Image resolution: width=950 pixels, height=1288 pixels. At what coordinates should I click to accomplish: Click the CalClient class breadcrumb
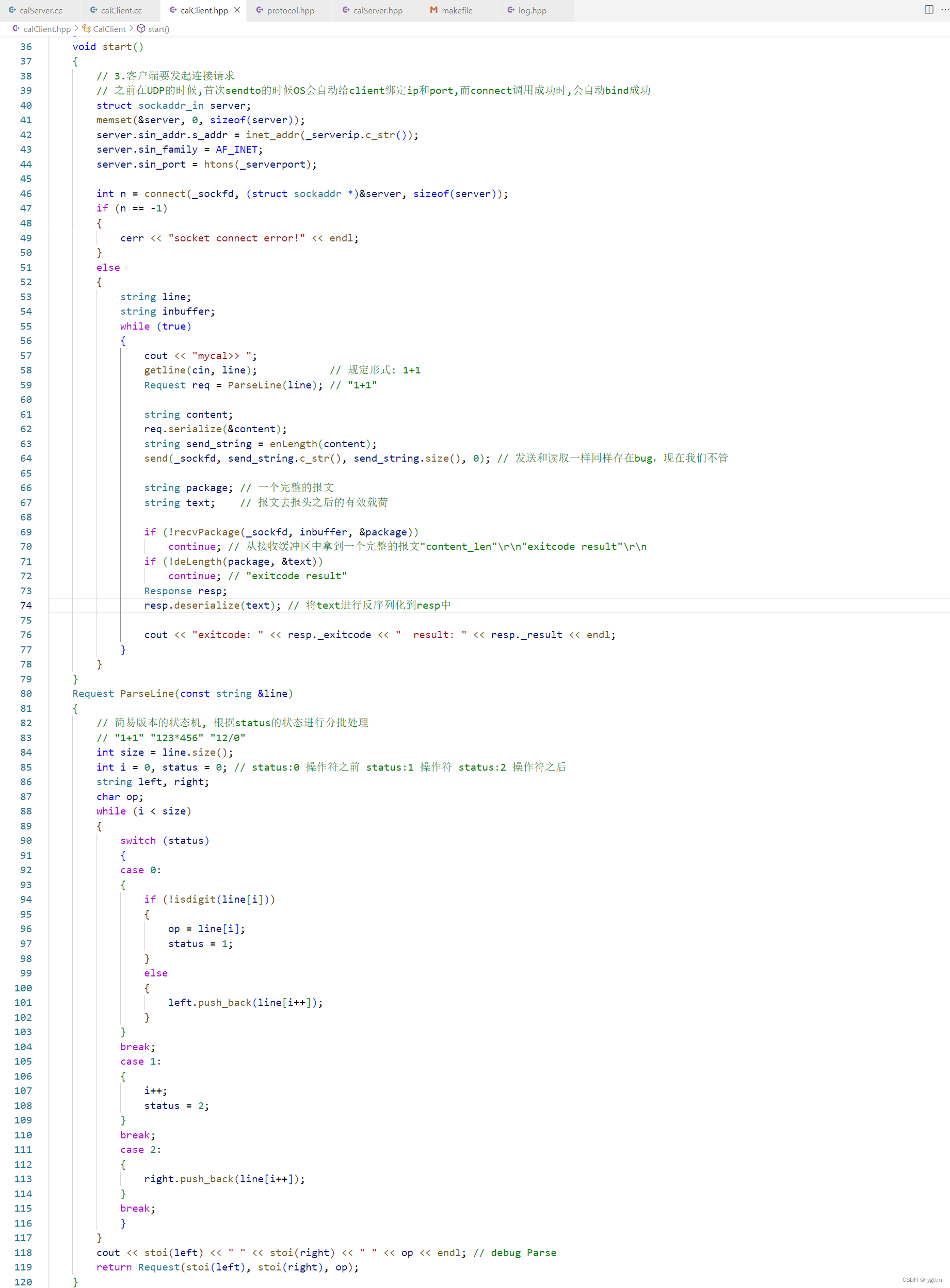(109, 29)
